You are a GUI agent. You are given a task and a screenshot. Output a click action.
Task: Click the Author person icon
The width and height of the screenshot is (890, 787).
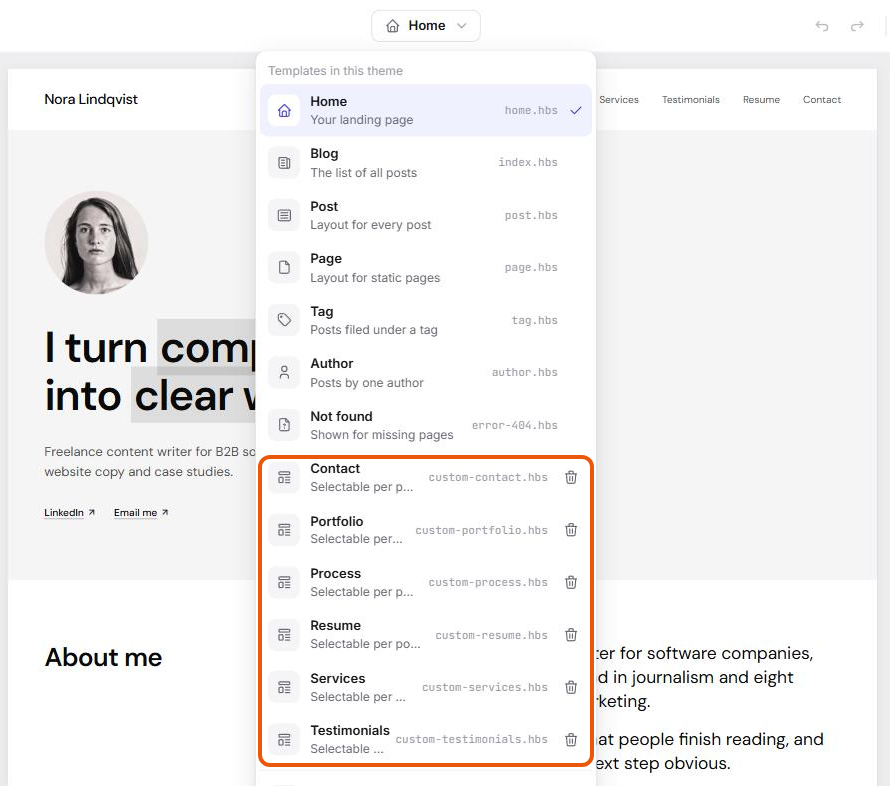(x=284, y=373)
